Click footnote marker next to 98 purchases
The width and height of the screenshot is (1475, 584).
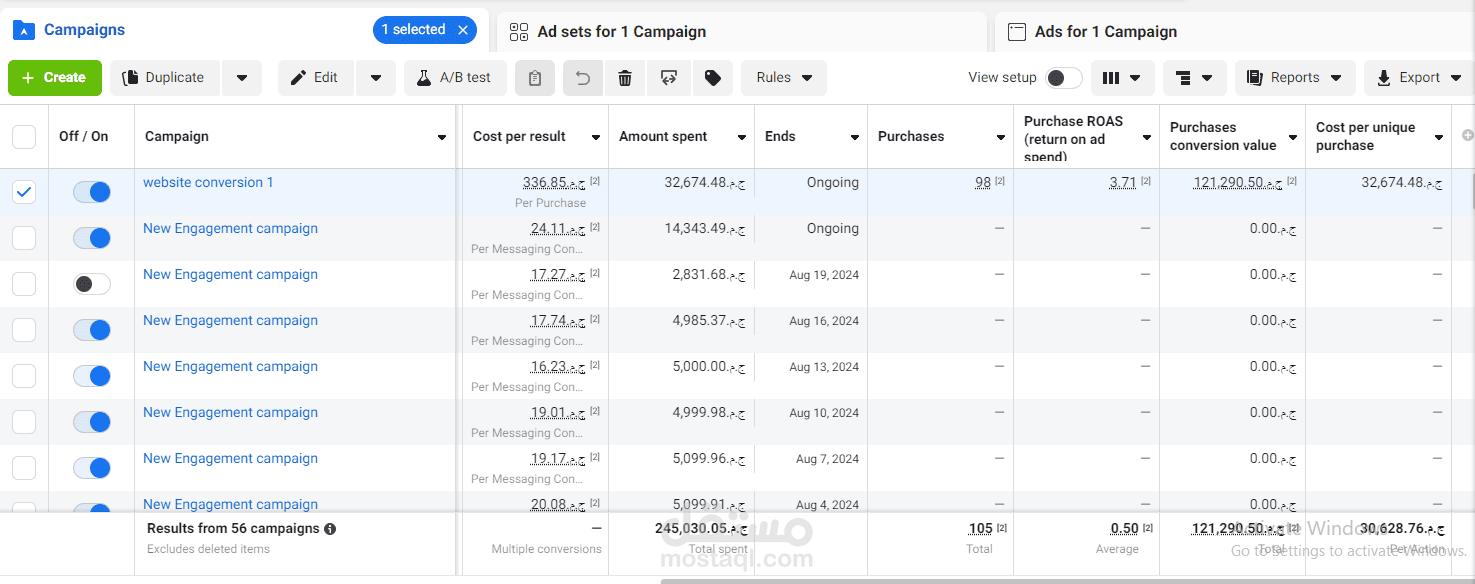(x=1000, y=181)
